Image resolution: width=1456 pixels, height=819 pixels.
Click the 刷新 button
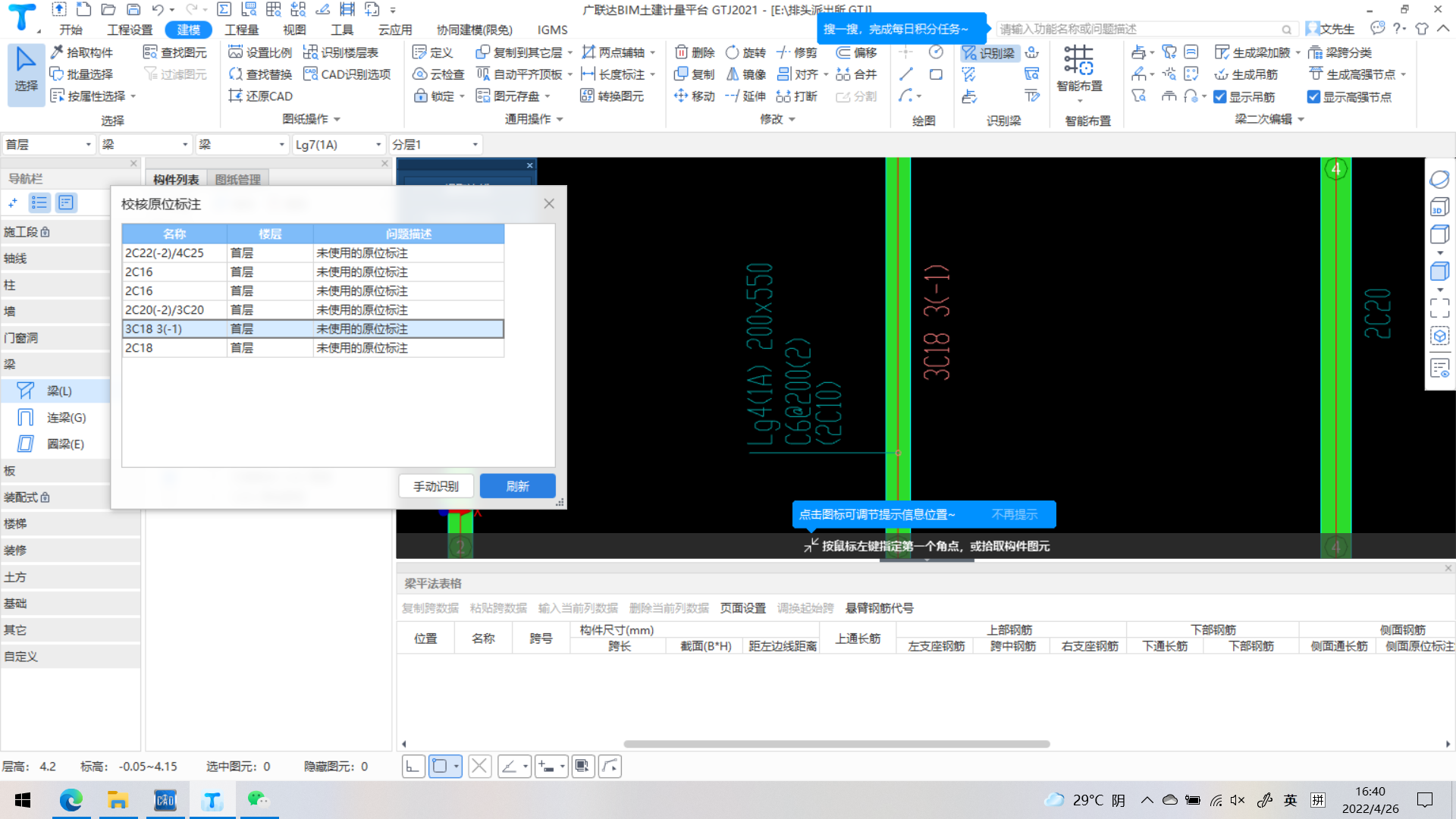[518, 486]
